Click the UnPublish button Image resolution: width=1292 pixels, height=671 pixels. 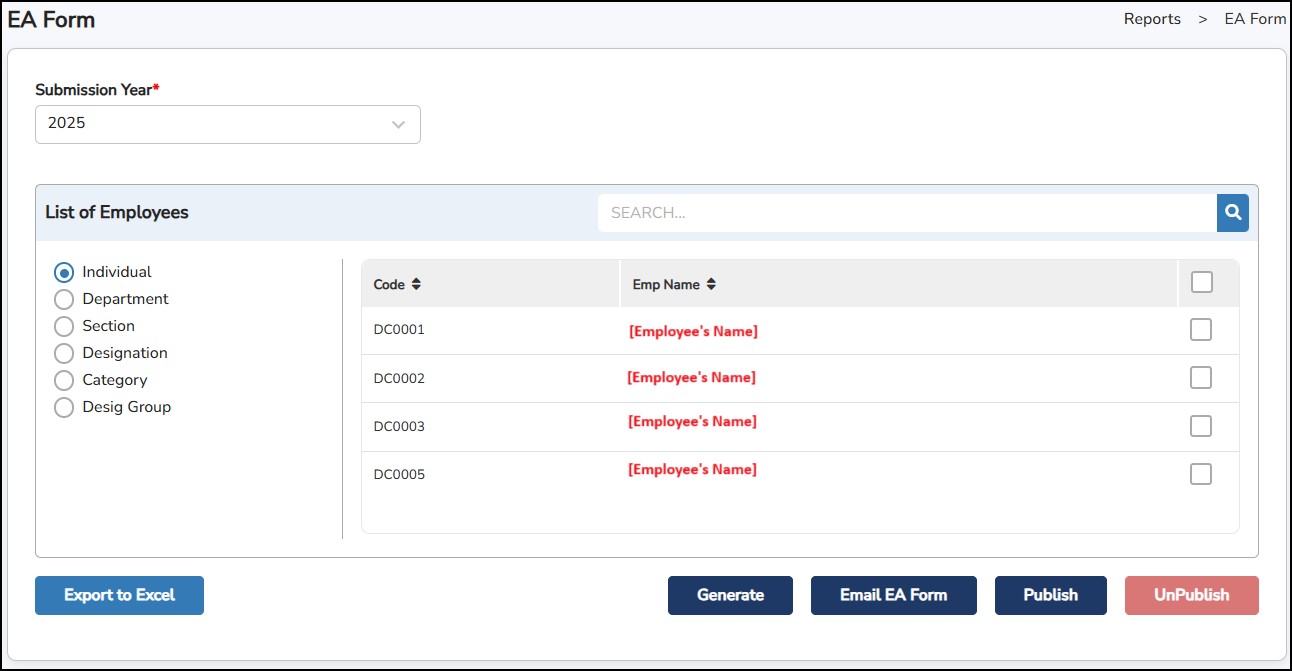pos(1191,595)
